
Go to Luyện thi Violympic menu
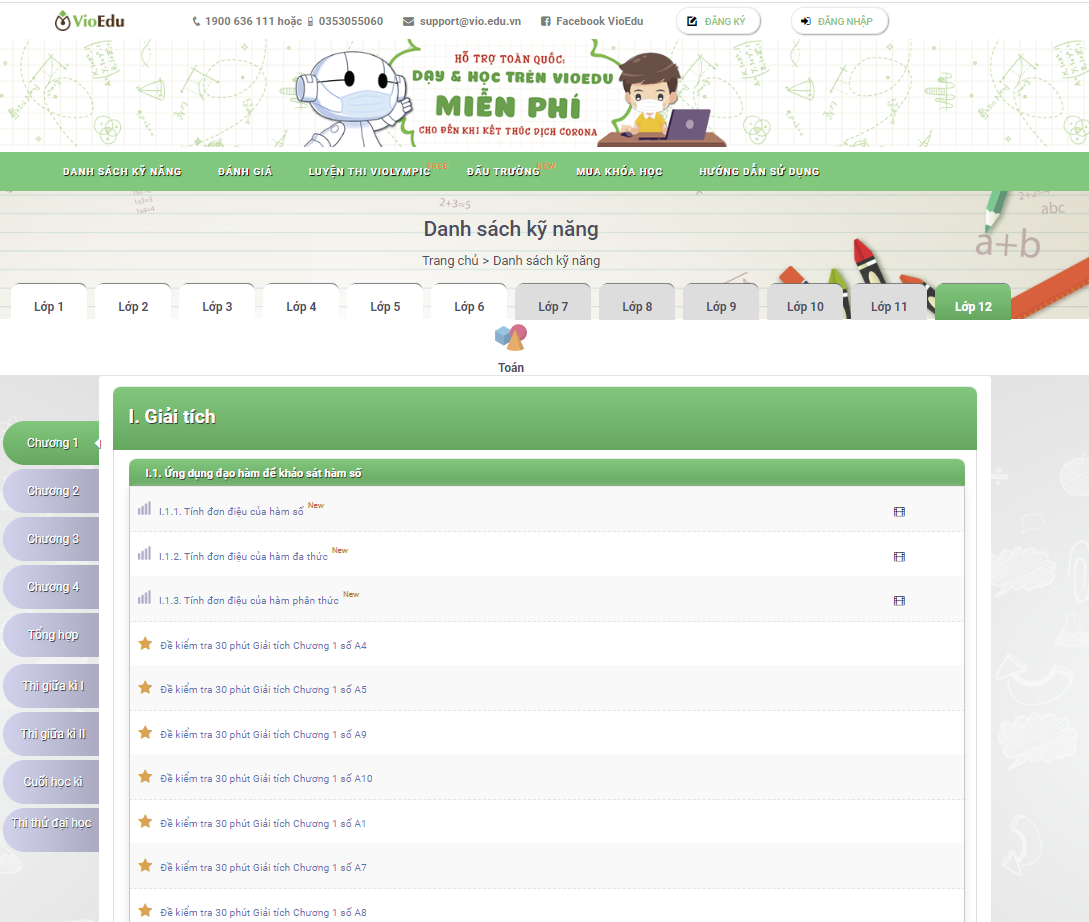[369, 172]
